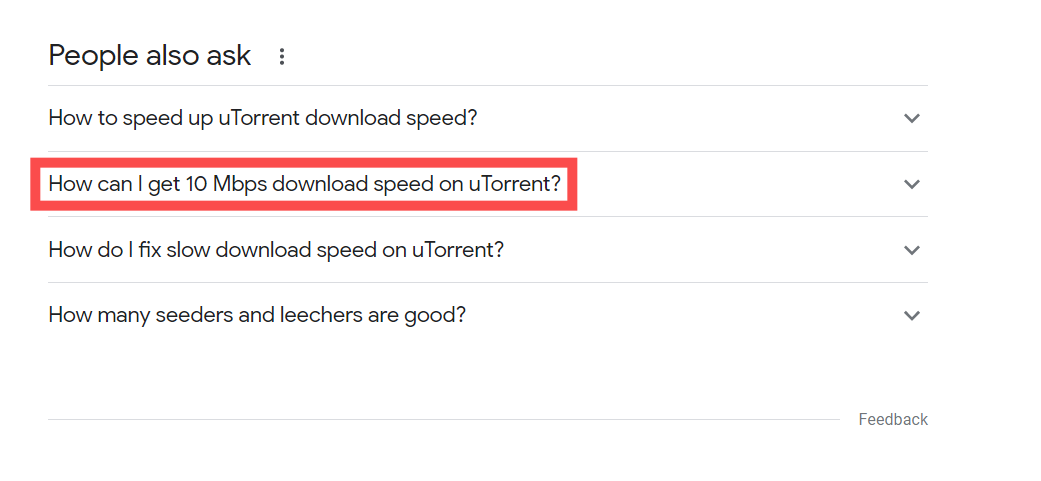The image size is (1041, 481).
Task: Expand the chevron for seeders and leechers question
Action: (912, 315)
